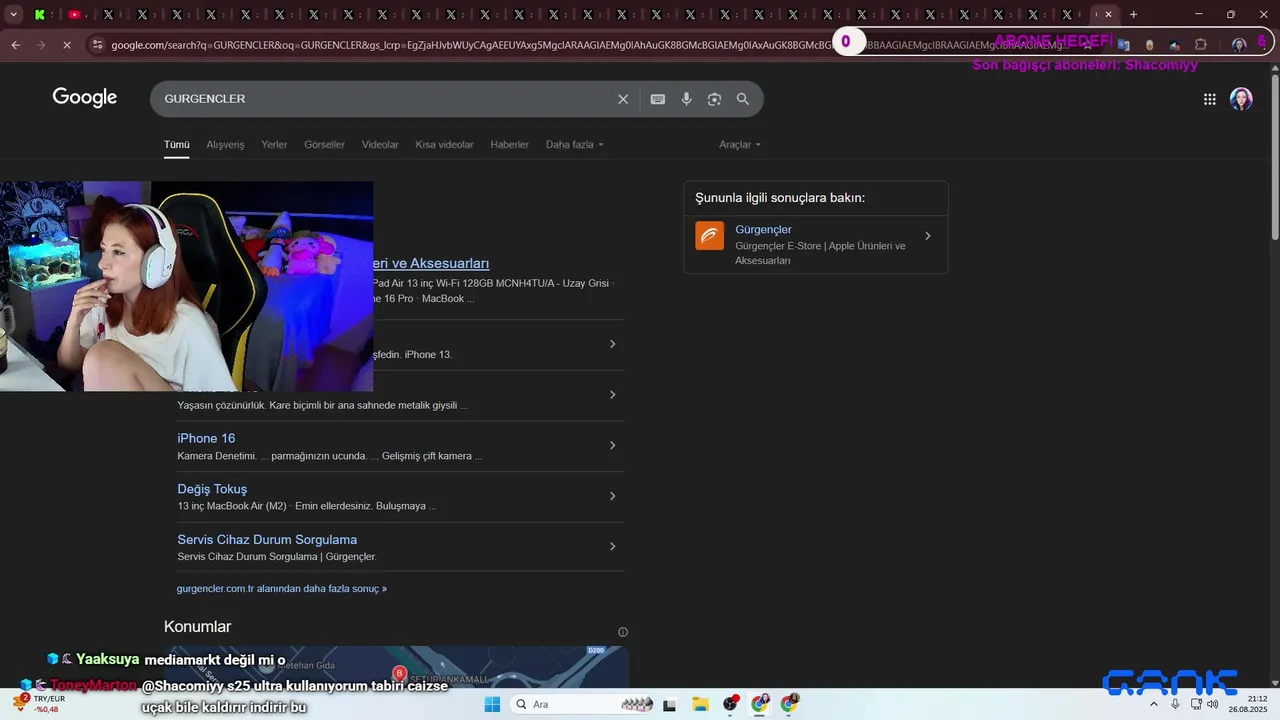Viewport: 1280px width, 720px height.
Task: Open OBS Studio from the taskbar
Action: click(730, 704)
